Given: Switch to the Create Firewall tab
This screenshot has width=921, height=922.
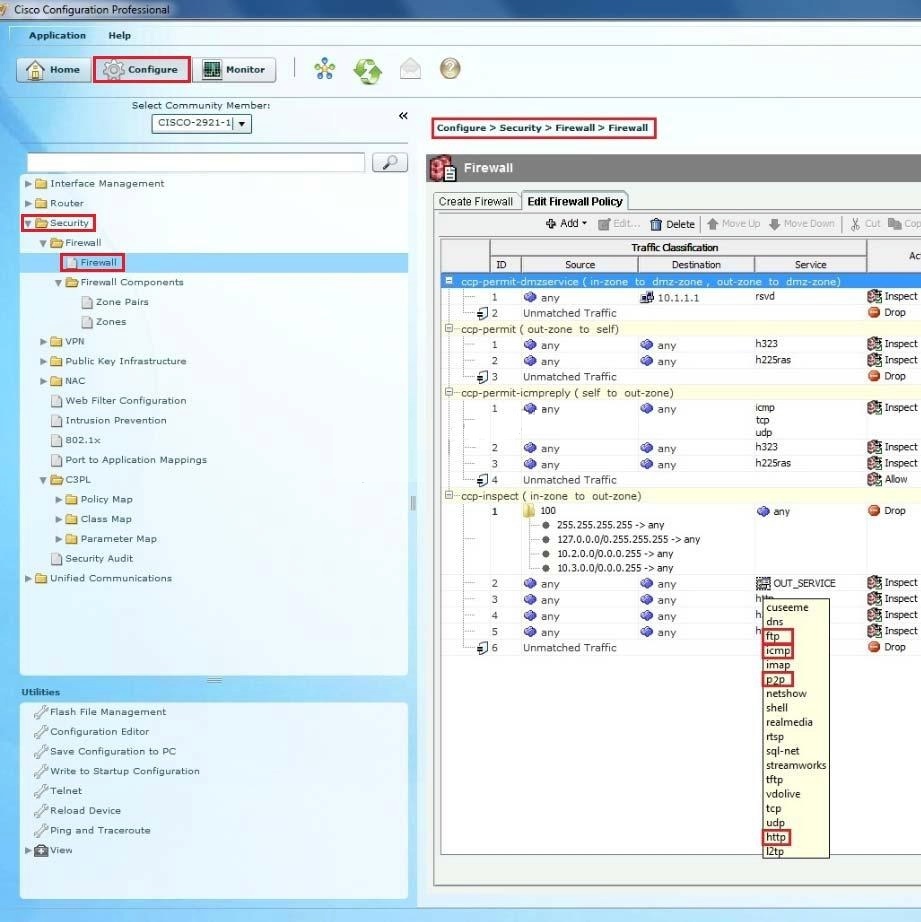Looking at the screenshot, I should [476, 201].
